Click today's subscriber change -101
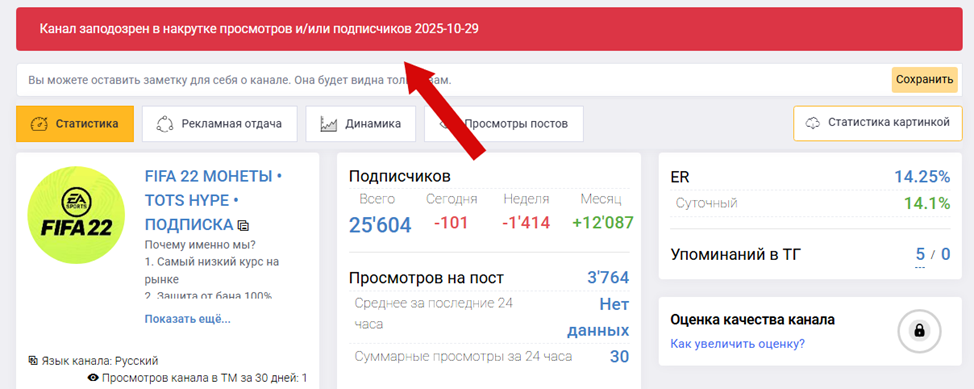This screenshot has height=389, width=974. (x=451, y=223)
